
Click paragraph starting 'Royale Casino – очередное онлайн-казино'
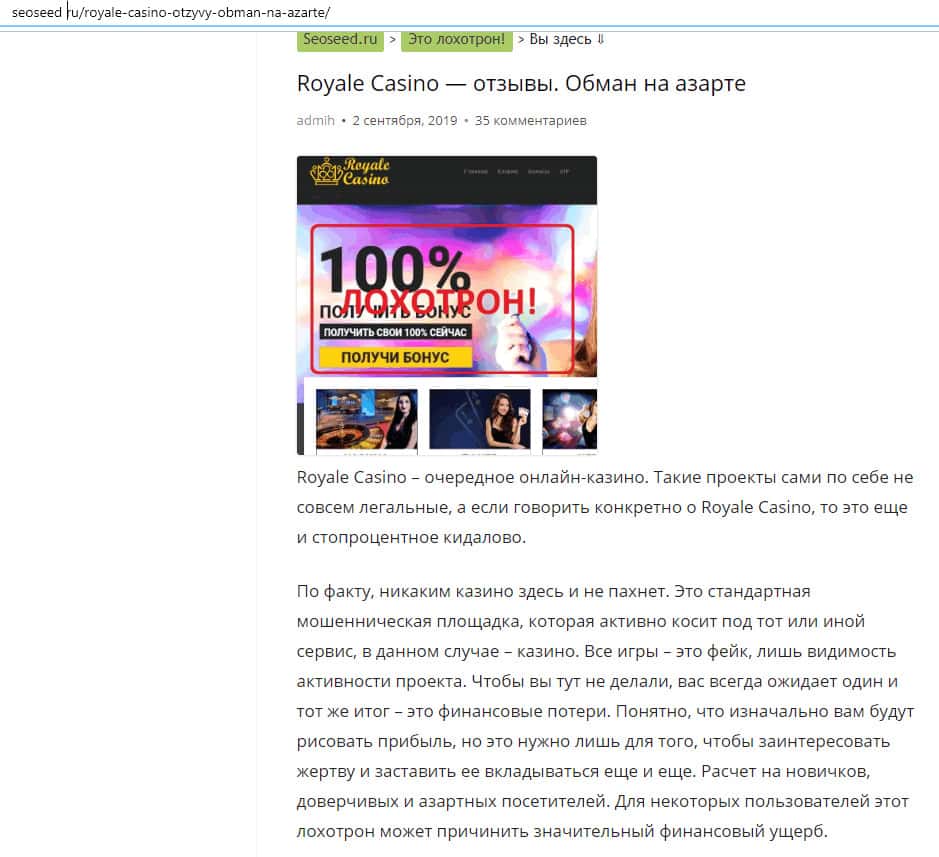tap(605, 507)
